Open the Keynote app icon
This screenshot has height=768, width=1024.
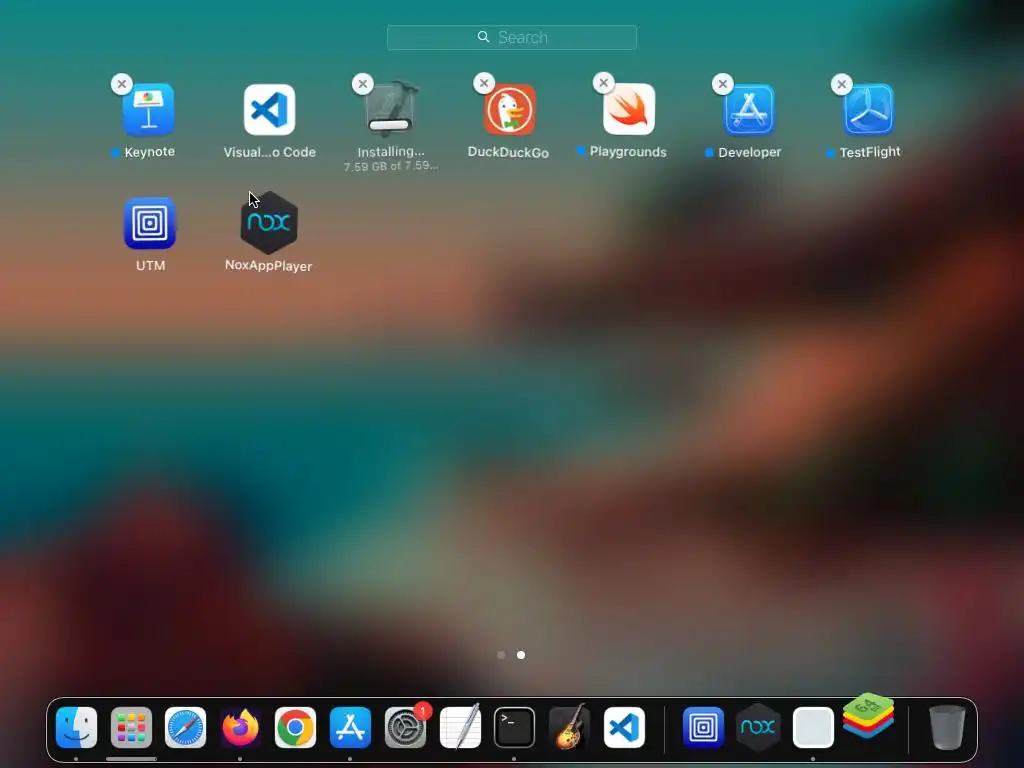tap(149, 109)
